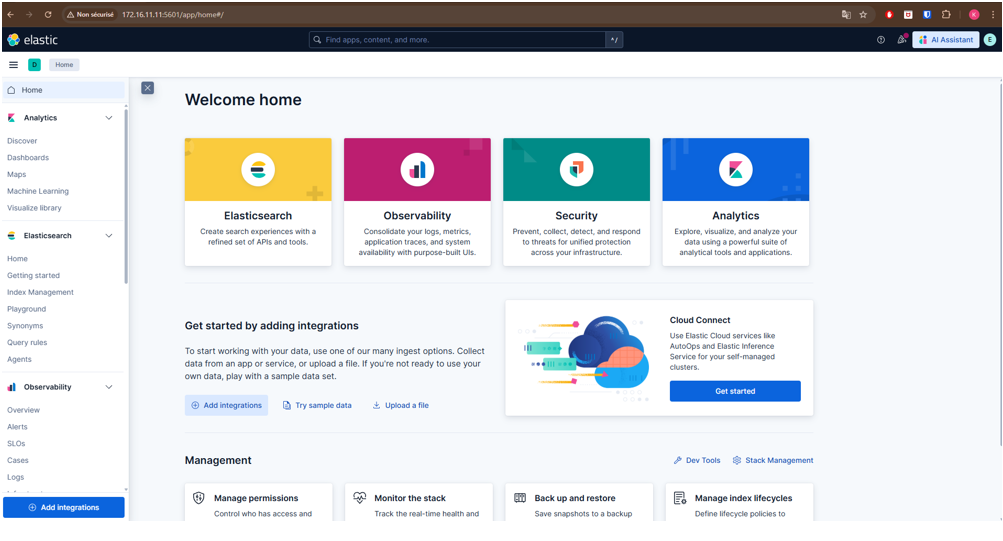
Task: Go back with browser back arrow
Action: (10, 14)
